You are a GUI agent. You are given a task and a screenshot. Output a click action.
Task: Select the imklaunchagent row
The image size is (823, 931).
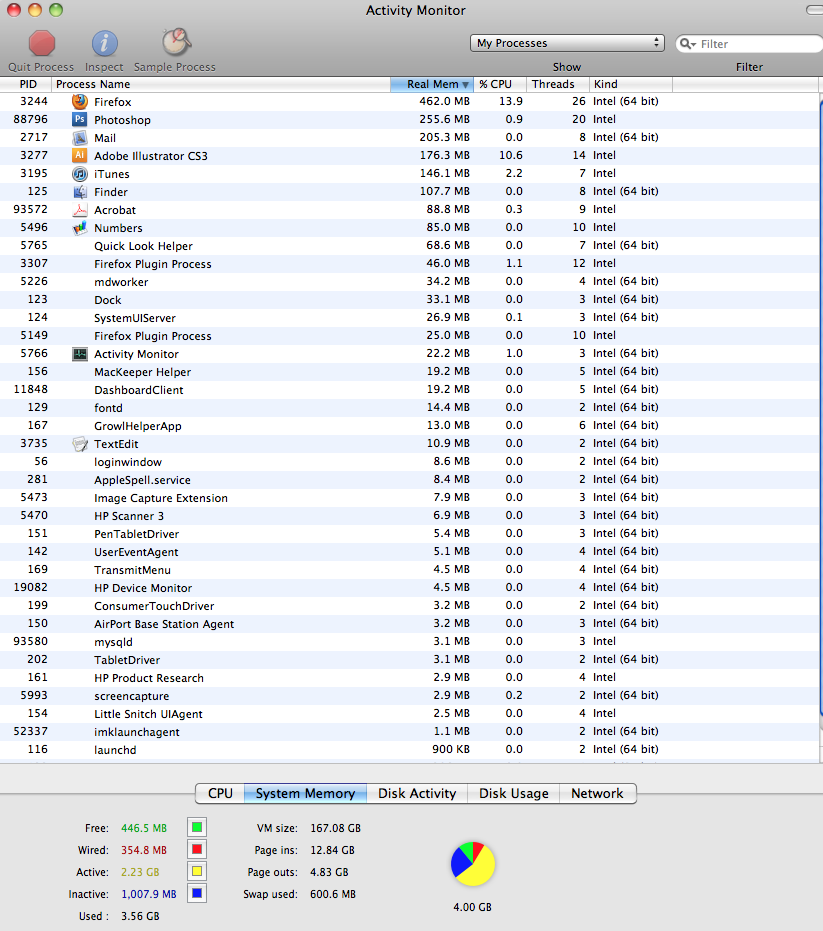(410, 732)
